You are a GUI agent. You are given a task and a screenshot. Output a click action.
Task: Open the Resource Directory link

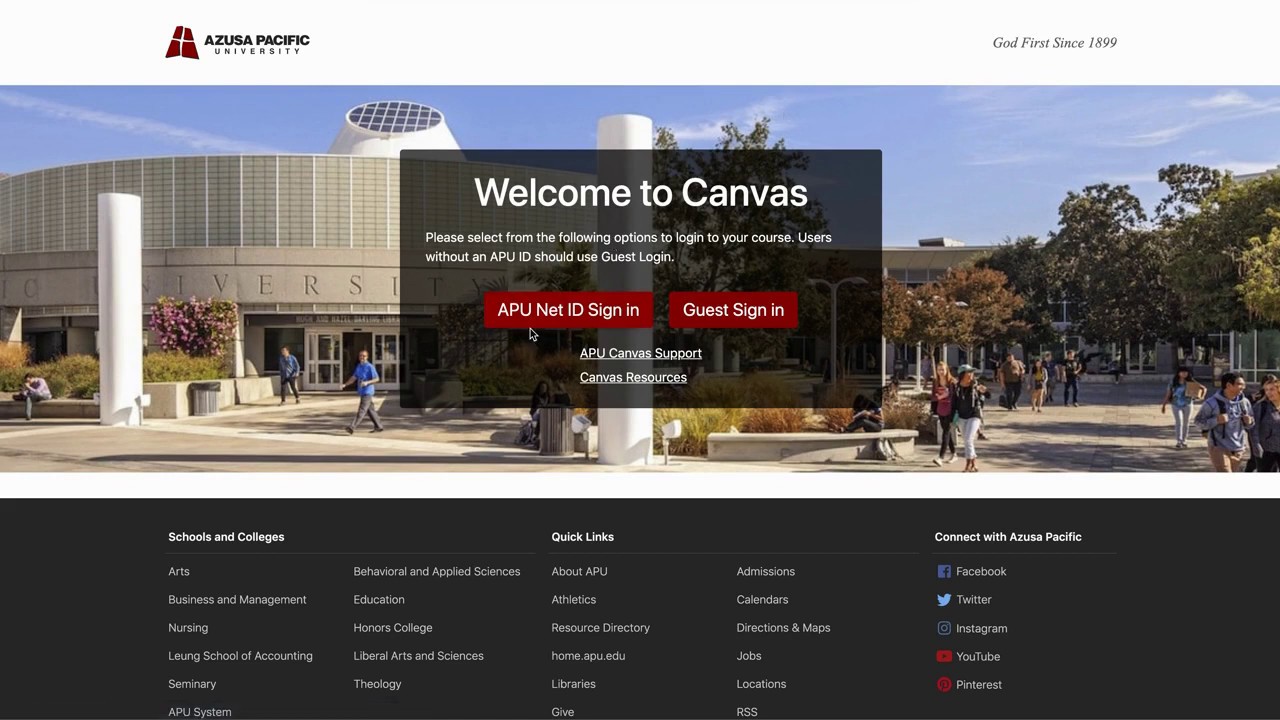tap(601, 628)
